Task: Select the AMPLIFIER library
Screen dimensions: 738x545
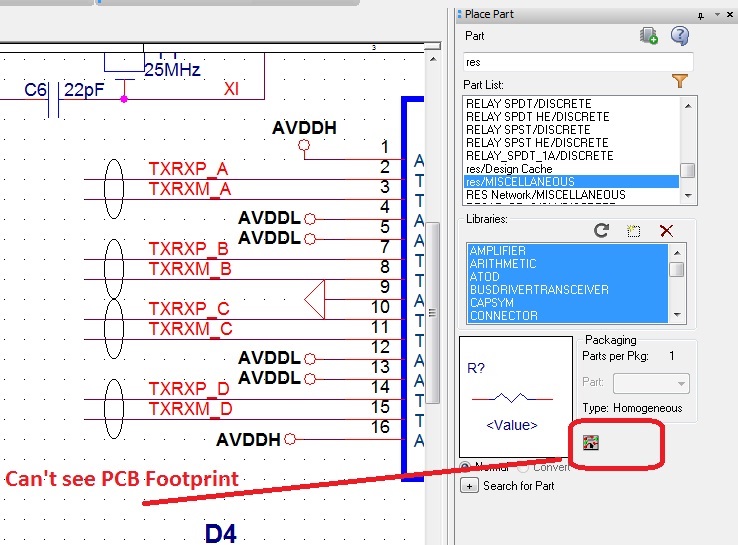Action: pyautogui.click(x=497, y=251)
